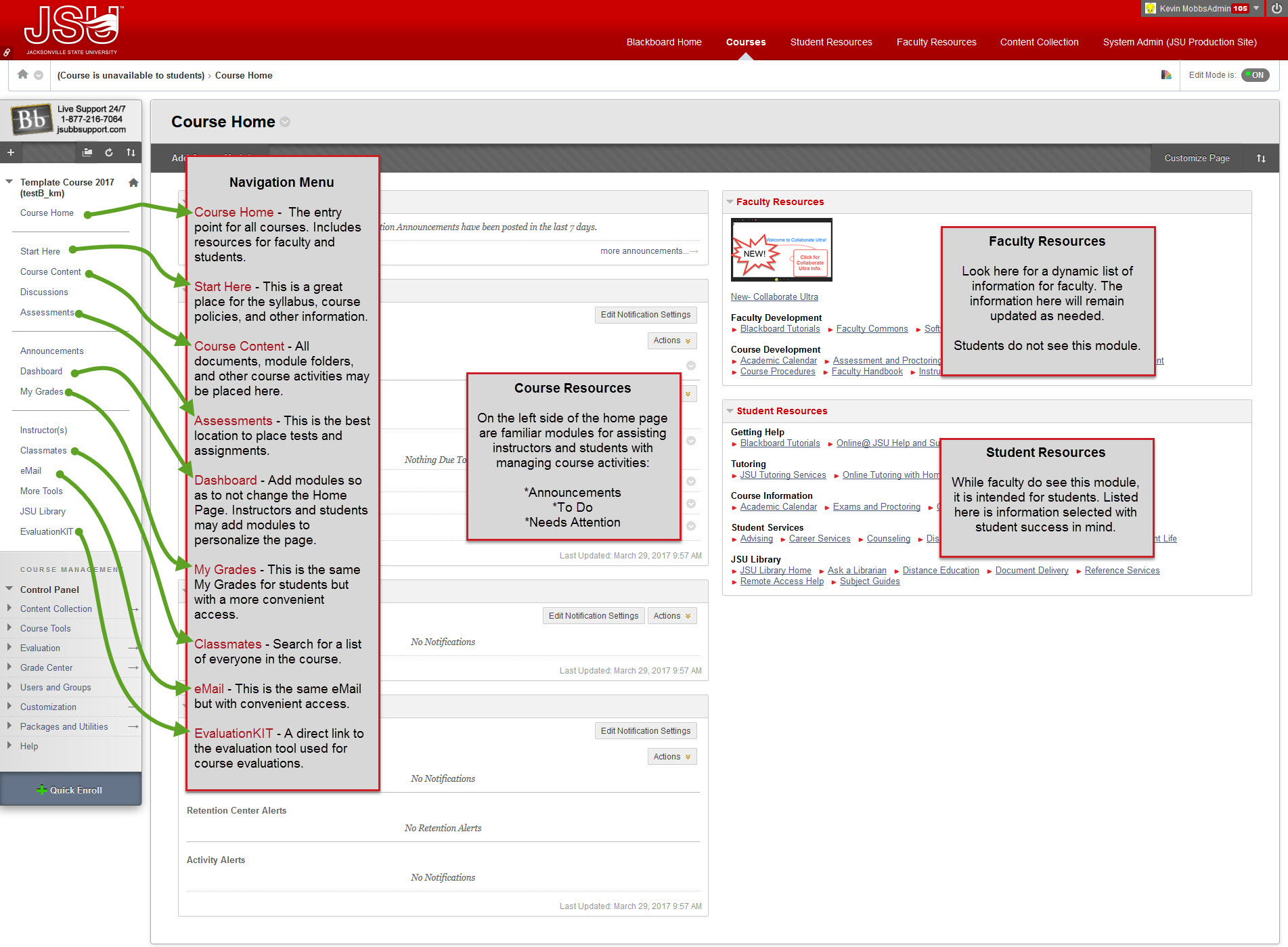Click the reorder modules arrows icon

point(1261,158)
